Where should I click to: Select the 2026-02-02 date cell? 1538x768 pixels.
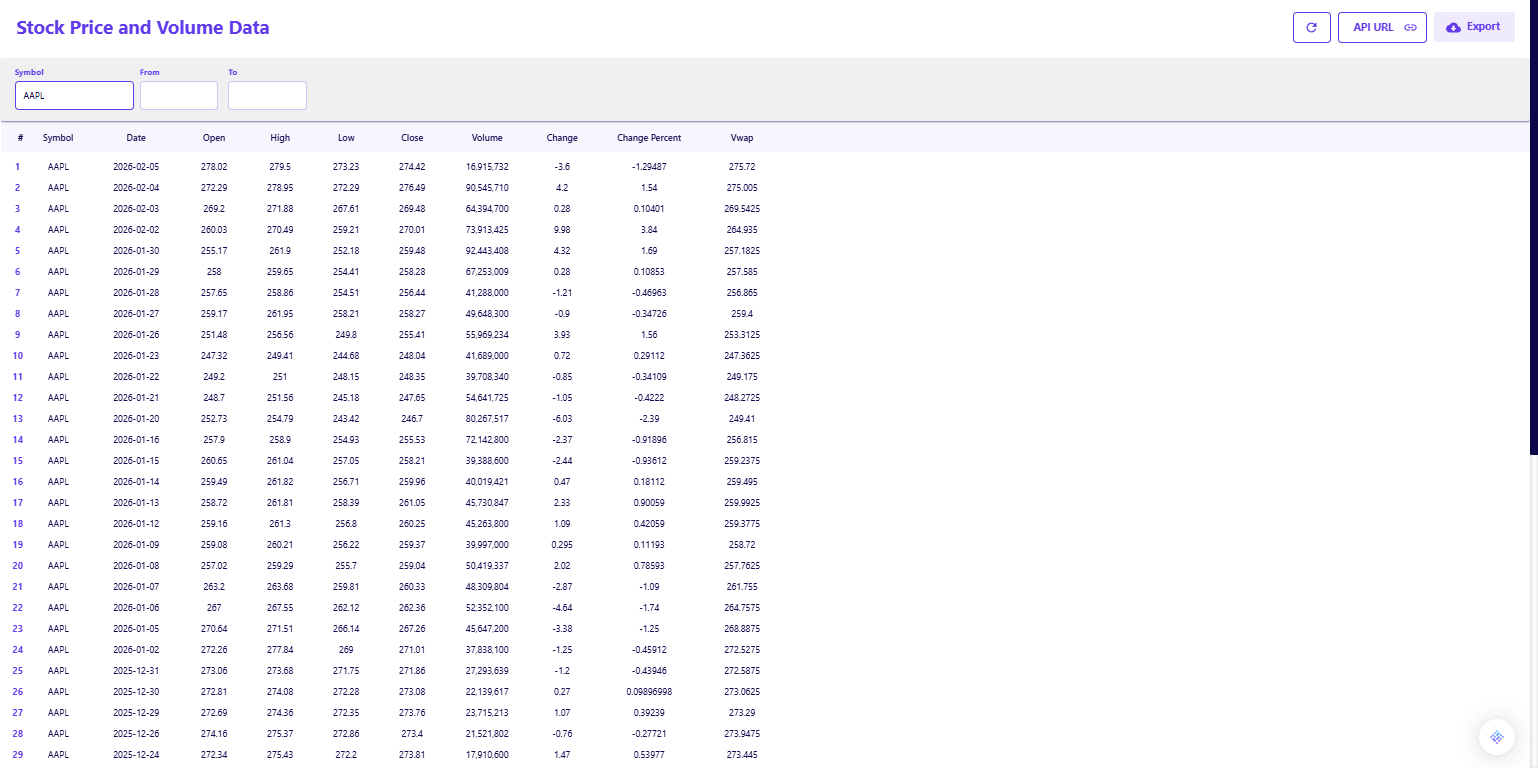click(136, 230)
